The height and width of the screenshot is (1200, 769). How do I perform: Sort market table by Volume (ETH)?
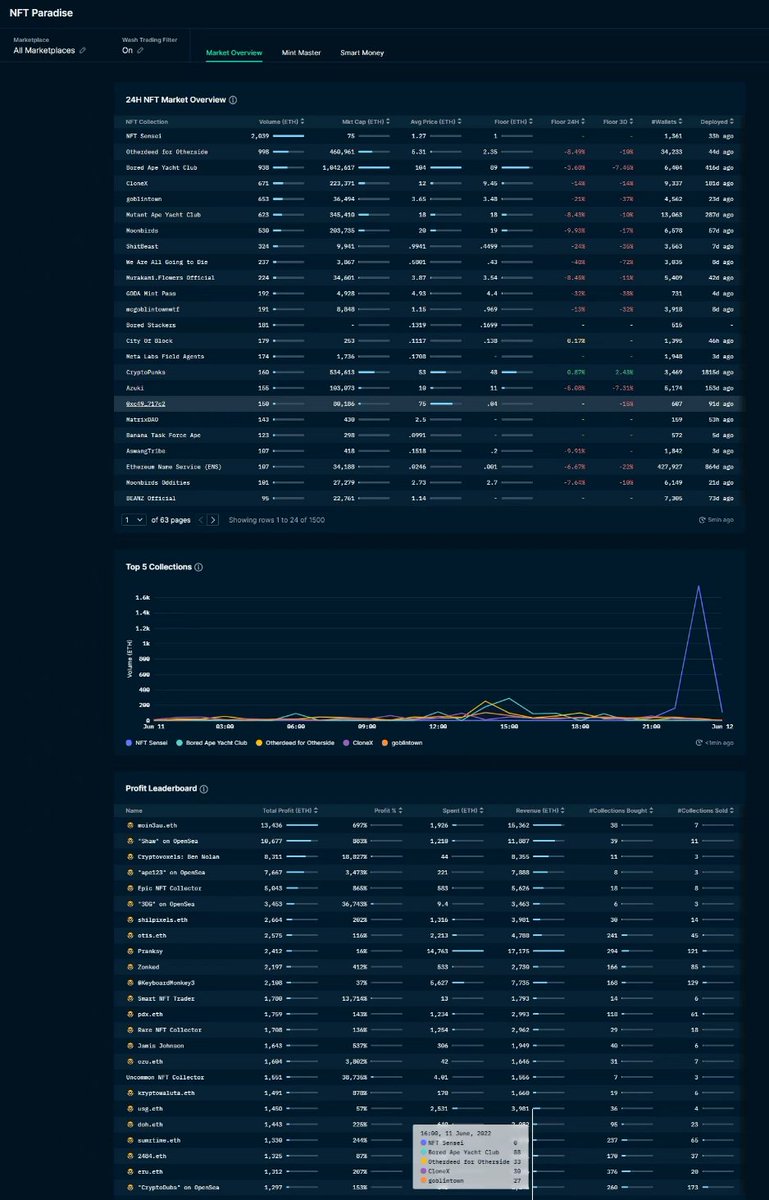tap(280, 121)
